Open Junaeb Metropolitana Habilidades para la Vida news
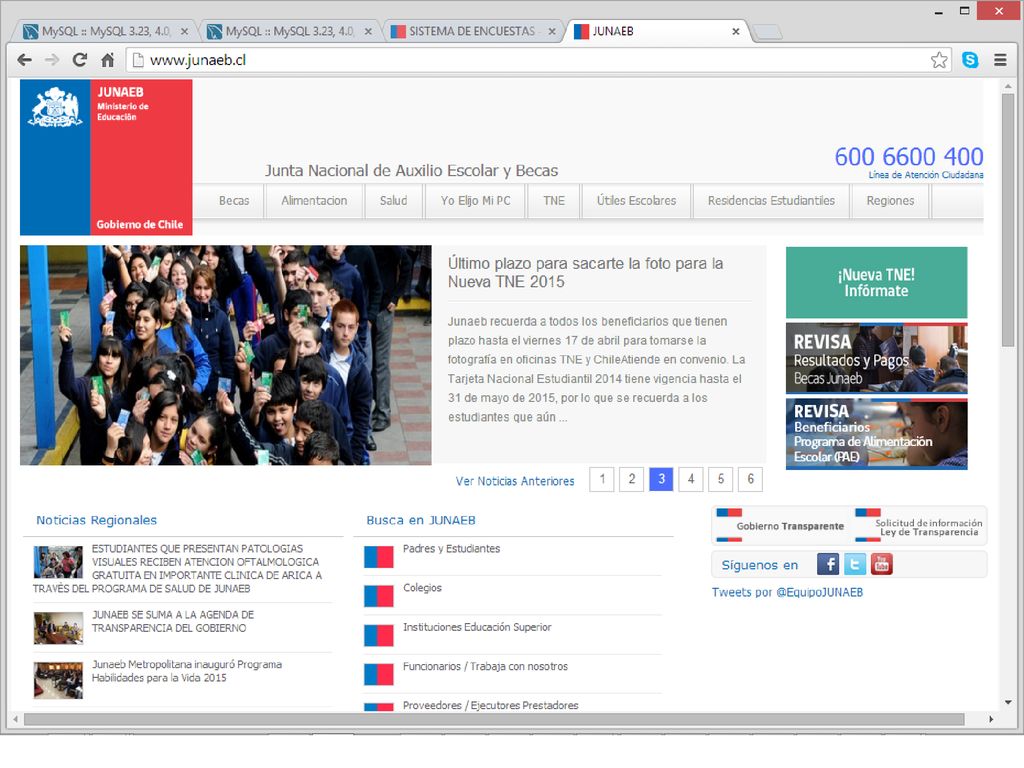Image resolution: width=1024 pixels, height=768 pixels. pos(187,671)
